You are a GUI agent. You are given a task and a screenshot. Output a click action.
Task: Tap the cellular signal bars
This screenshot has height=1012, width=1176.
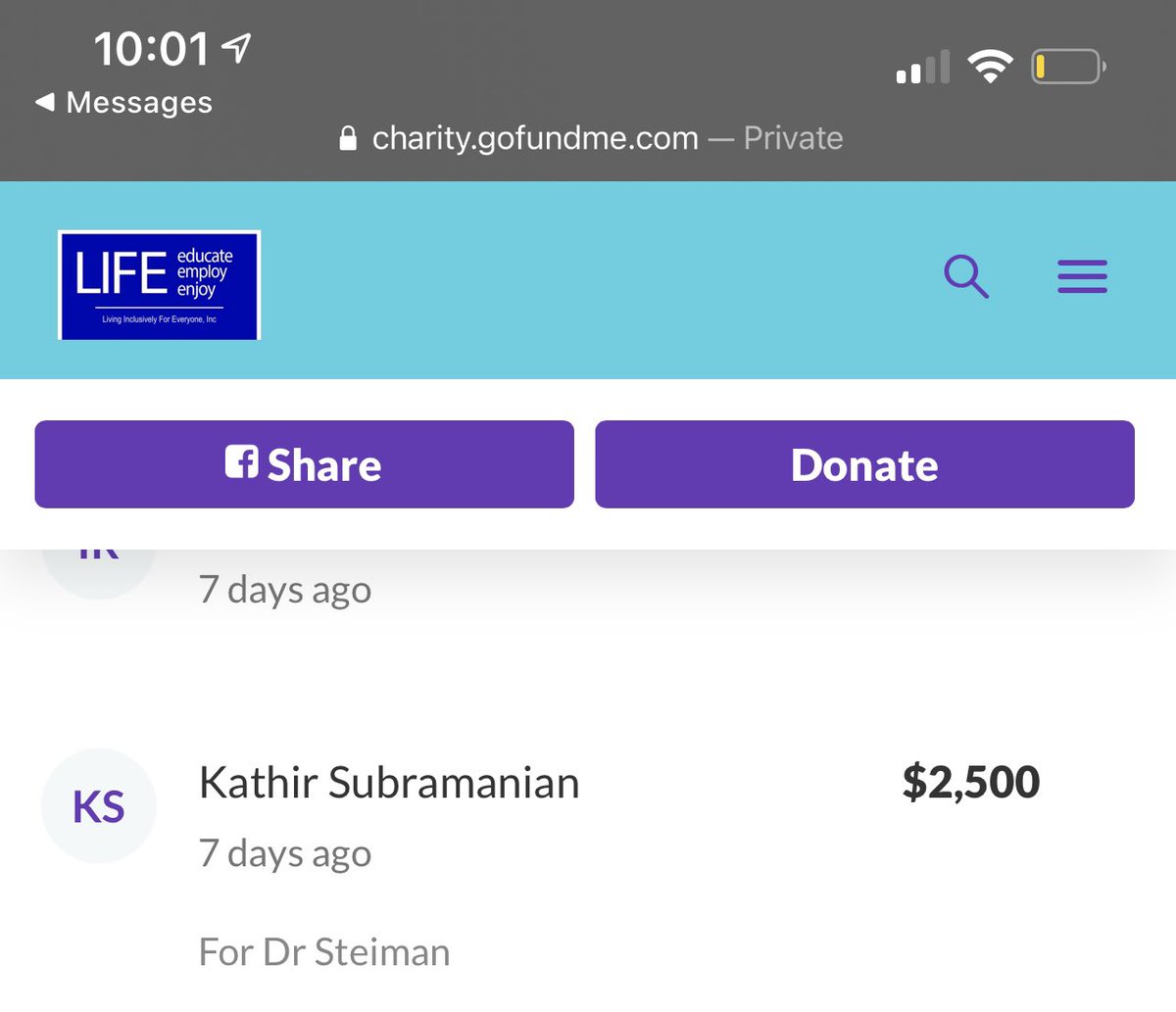[923, 67]
